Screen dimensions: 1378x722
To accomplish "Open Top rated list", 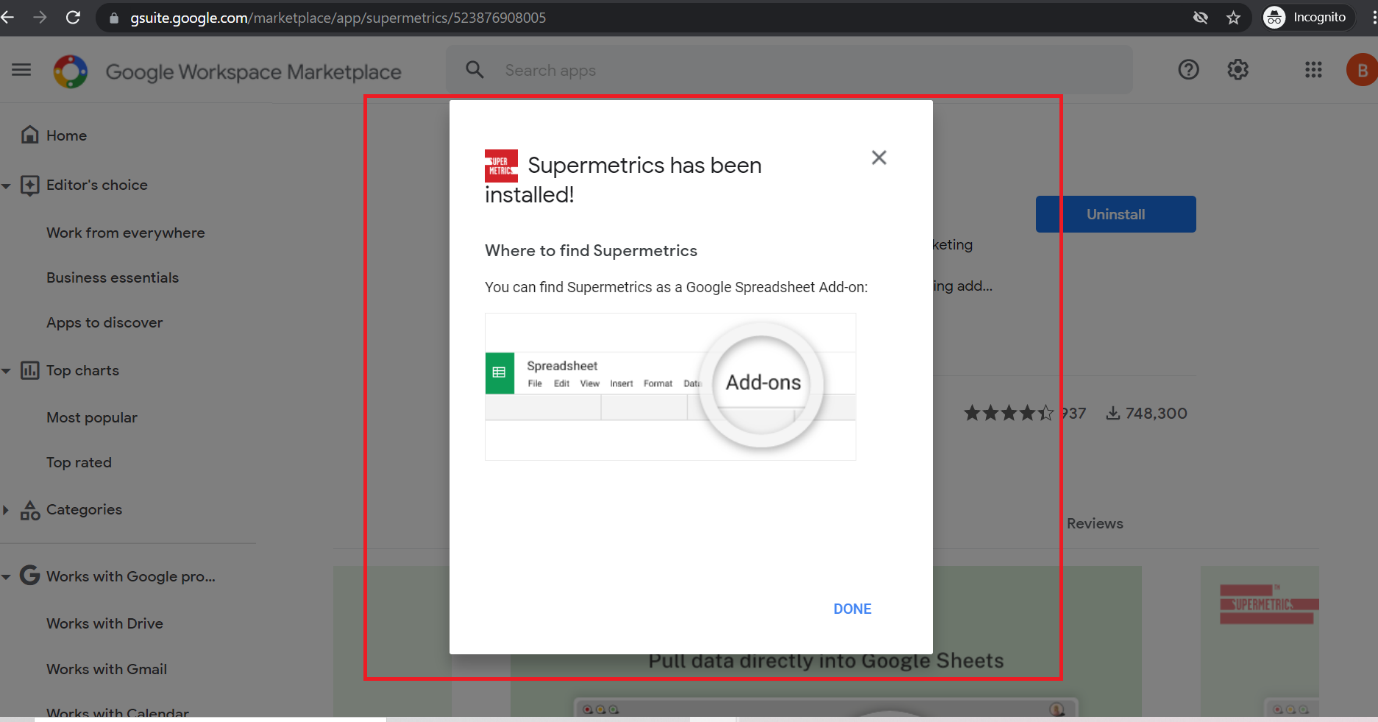I will [x=79, y=462].
